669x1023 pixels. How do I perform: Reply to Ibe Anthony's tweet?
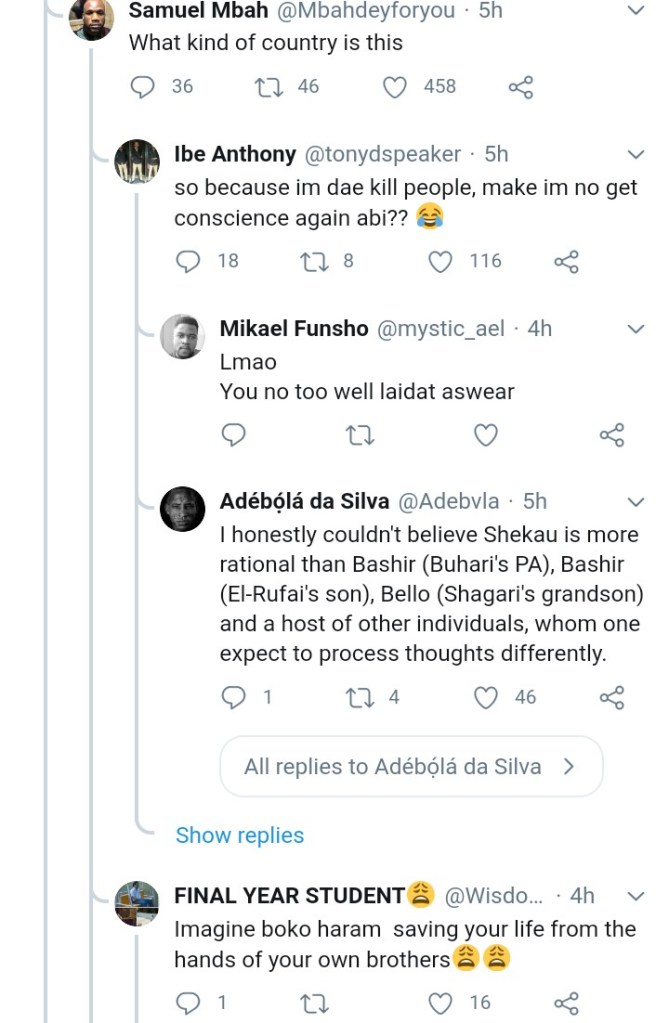click(189, 261)
